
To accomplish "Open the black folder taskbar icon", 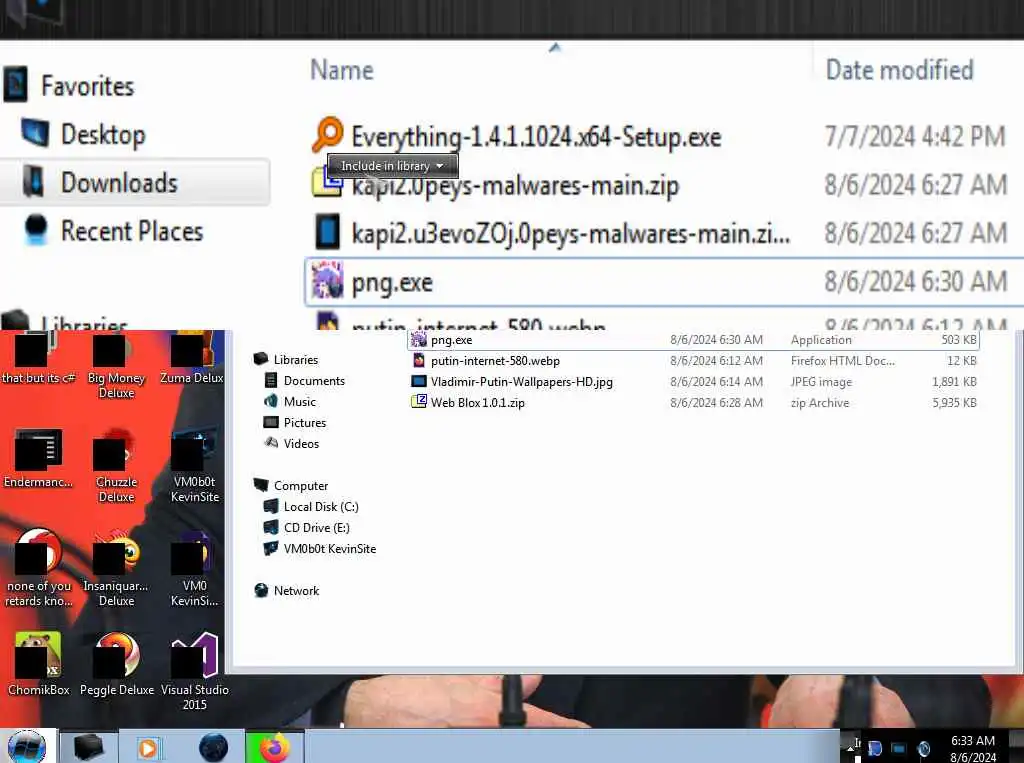I will [88, 747].
